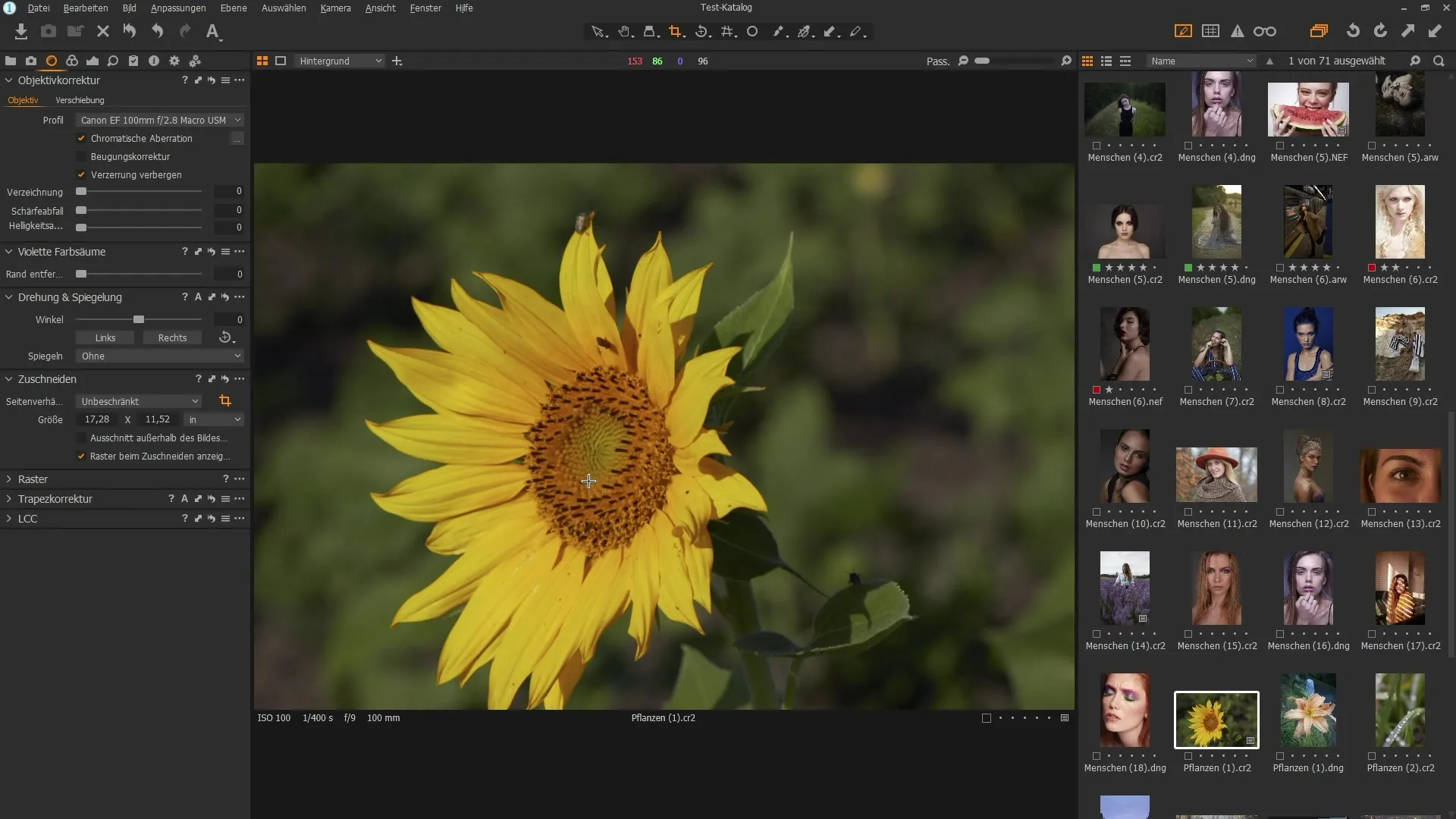Click the Chromatische Aberration options button
This screenshot has width=1456, height=819.
point(237,138)
